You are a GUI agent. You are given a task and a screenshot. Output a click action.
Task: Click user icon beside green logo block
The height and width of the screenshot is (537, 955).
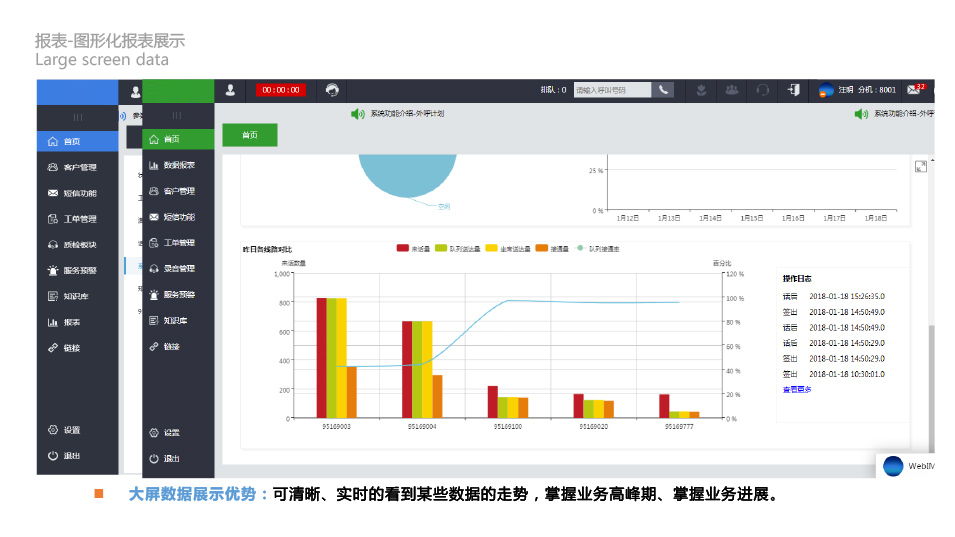tap(230, 90)
